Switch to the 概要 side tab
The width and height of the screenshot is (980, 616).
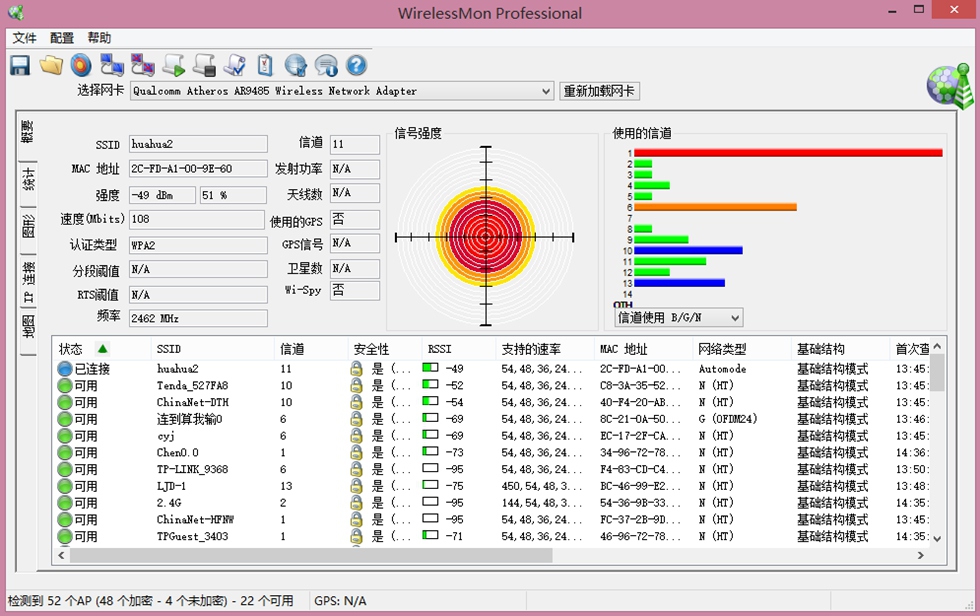27,132
